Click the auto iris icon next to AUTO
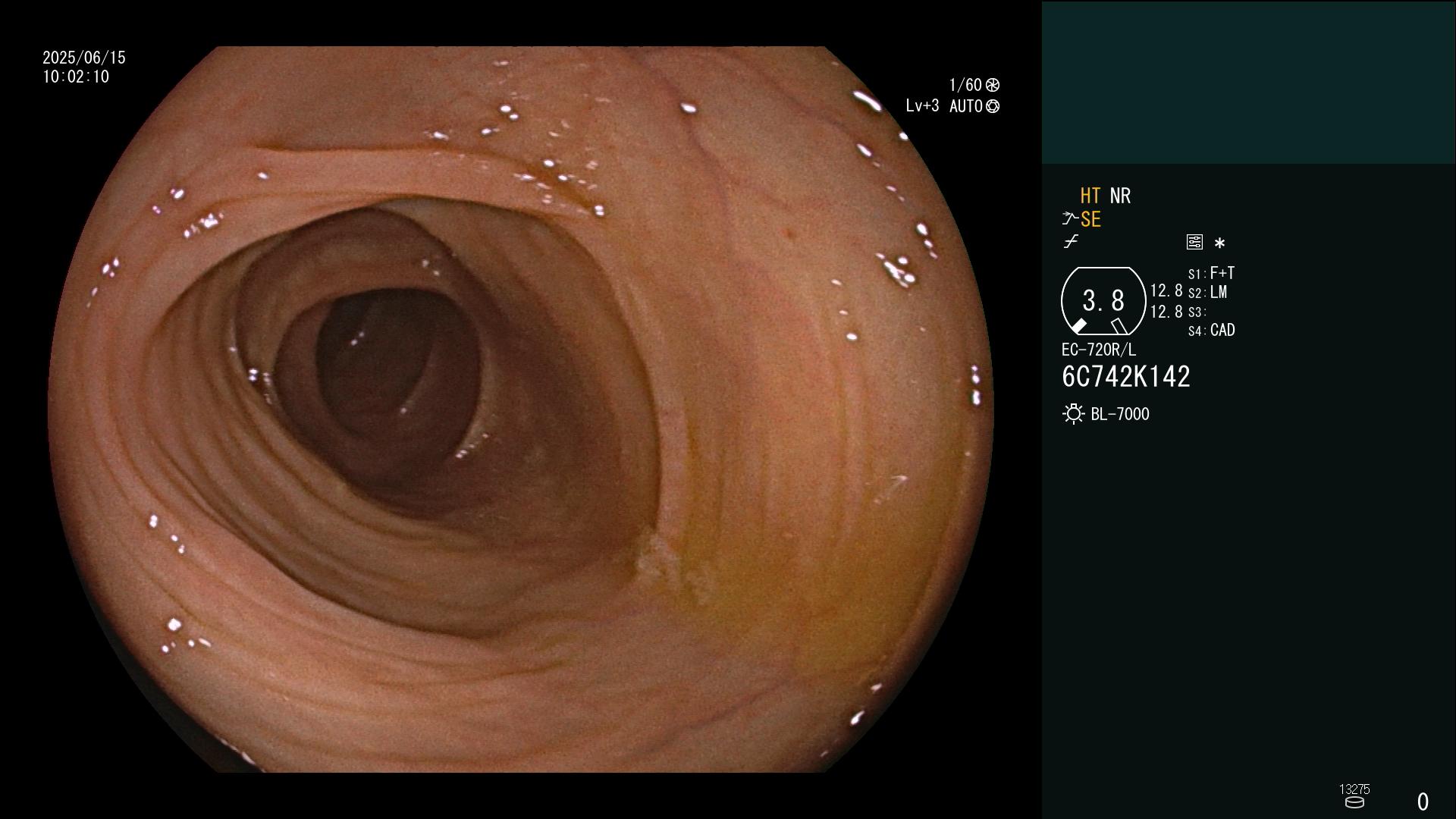This screenshot has height=819, width=1456. [x=993, y=106]
